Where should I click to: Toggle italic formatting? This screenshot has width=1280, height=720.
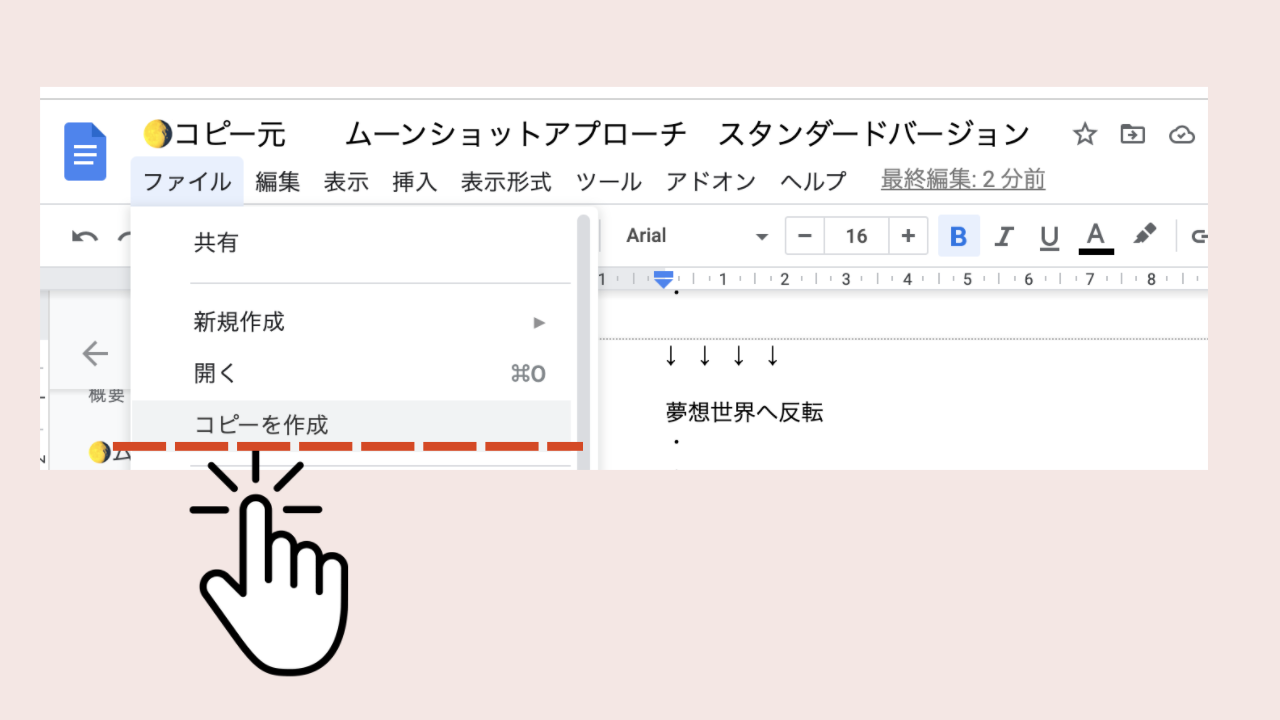[1004, 237]
